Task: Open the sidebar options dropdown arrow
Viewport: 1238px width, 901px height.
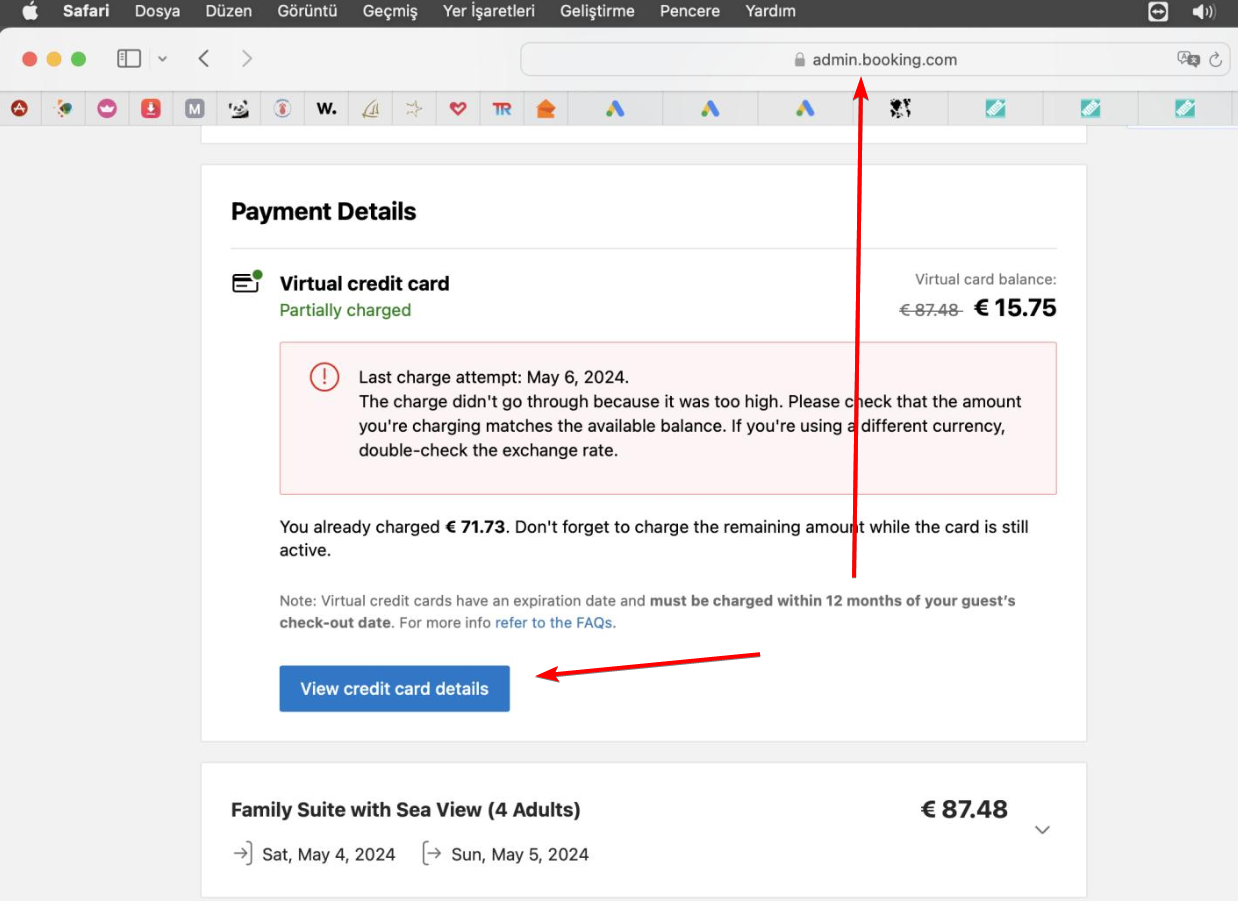Action: [162, 59]
